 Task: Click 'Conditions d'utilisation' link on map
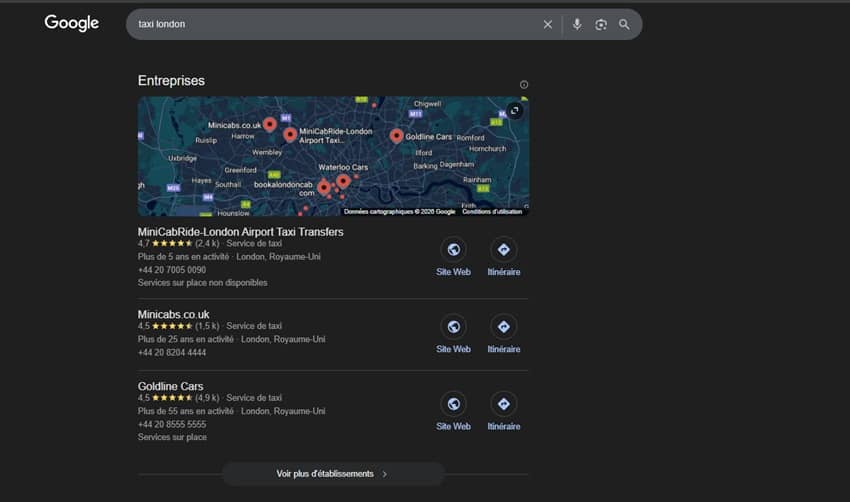click(492, 211)
